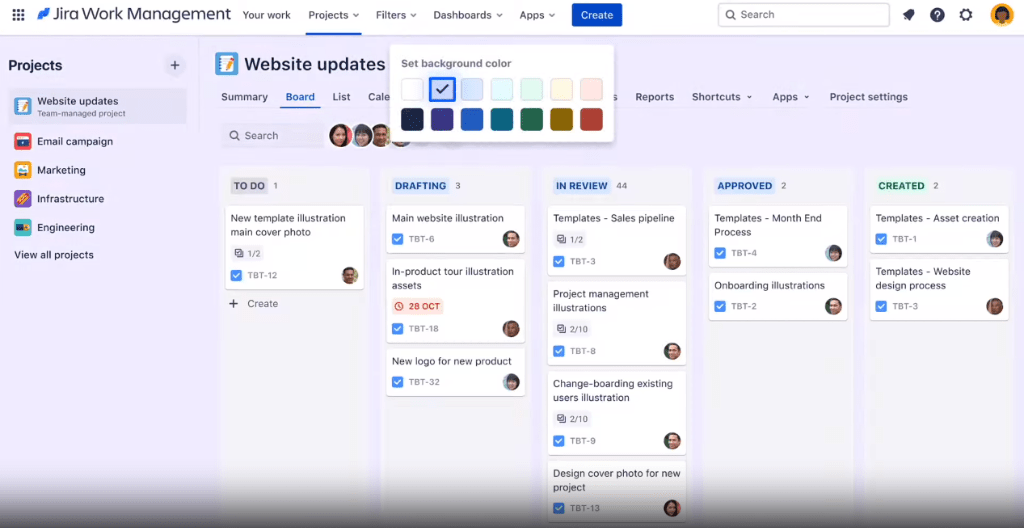Click the board Search input field
Image resolution: width=1024 pixels, height=528 pixels.
272,136
